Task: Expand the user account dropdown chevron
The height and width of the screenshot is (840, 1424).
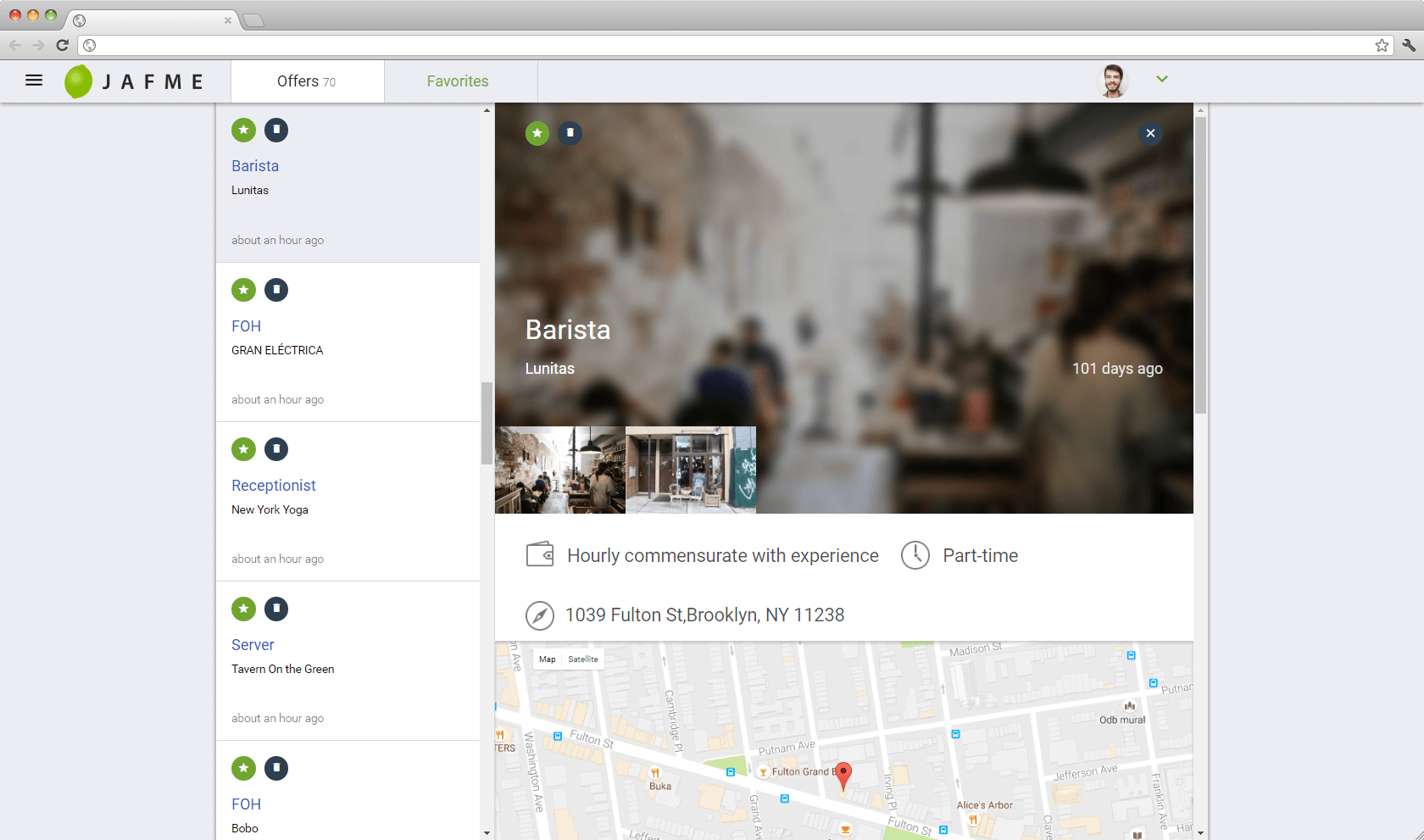Action: (1162, 79)
